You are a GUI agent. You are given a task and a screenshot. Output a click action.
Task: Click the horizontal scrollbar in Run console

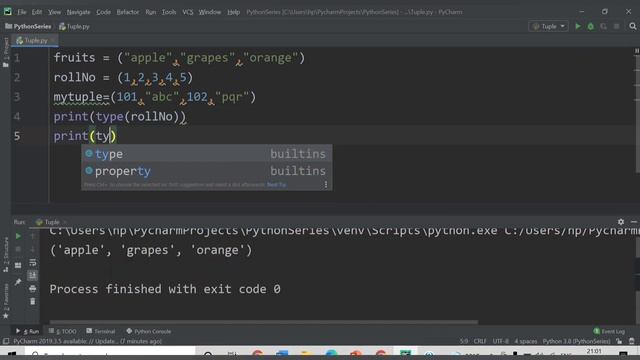click(264, 322)
